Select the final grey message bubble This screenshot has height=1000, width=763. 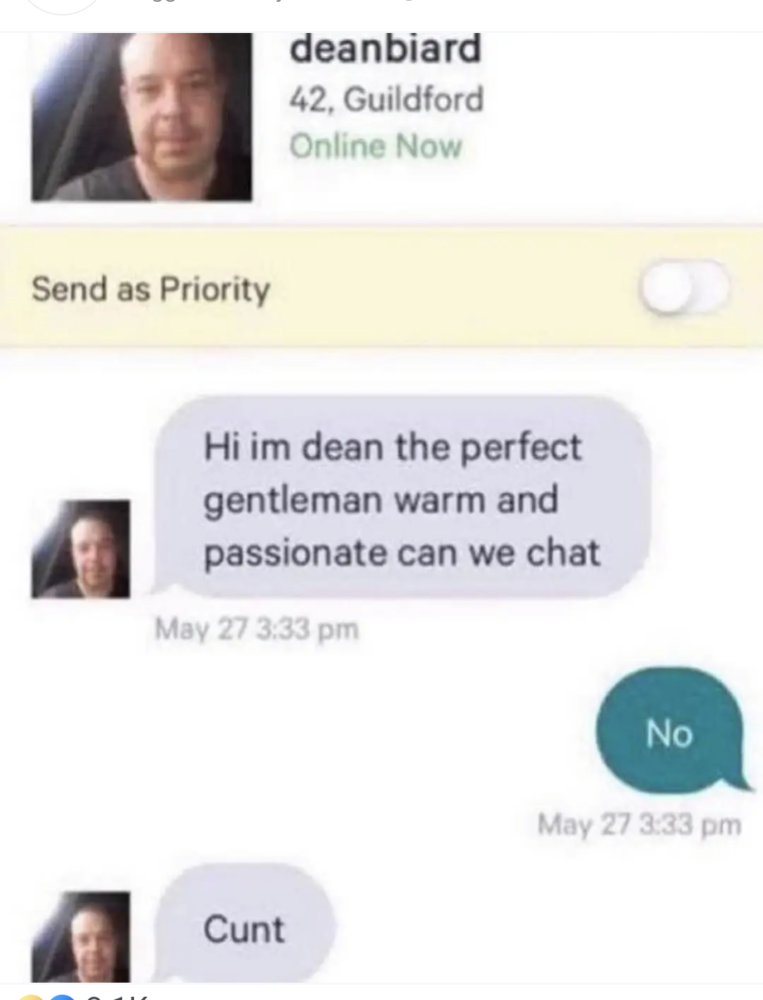click(244, 925)
